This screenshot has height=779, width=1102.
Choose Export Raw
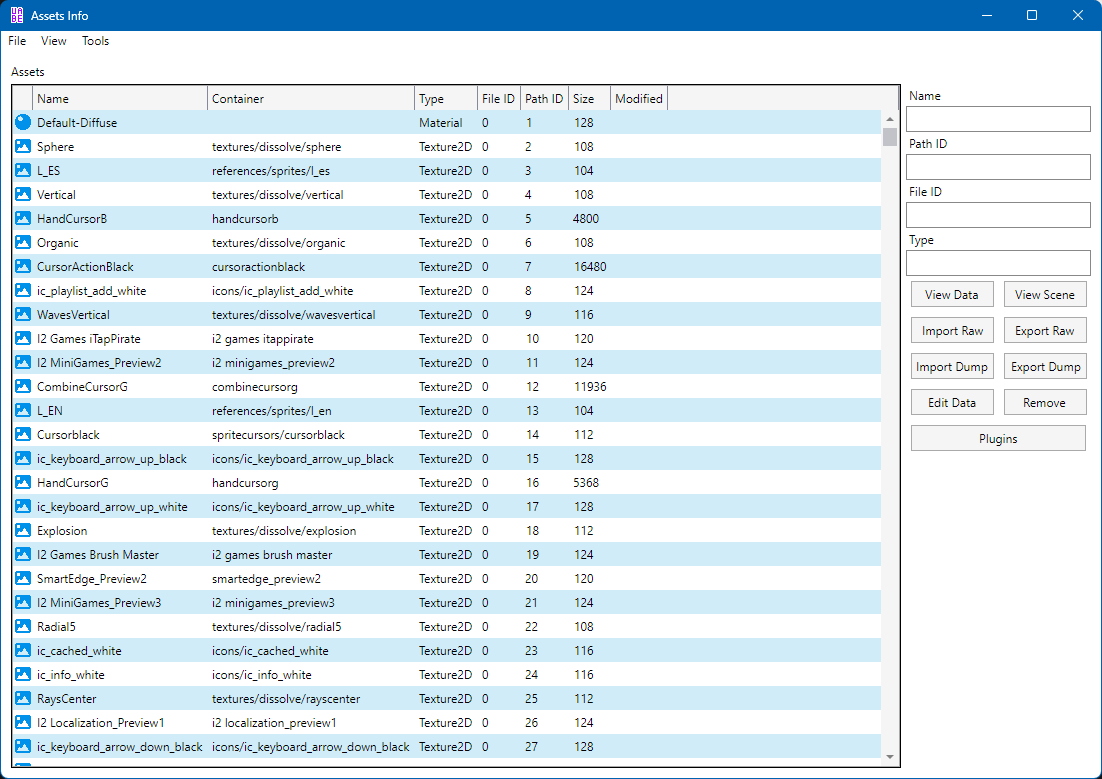tap(1045, 330)
